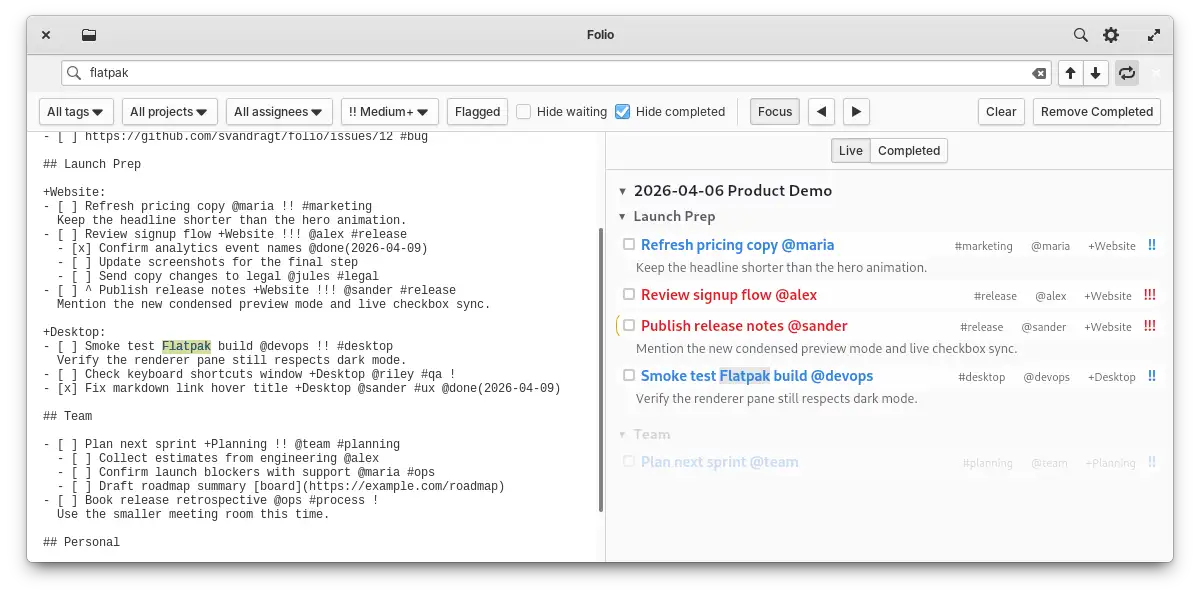Click the Clear filters button

pos(1001,112)
